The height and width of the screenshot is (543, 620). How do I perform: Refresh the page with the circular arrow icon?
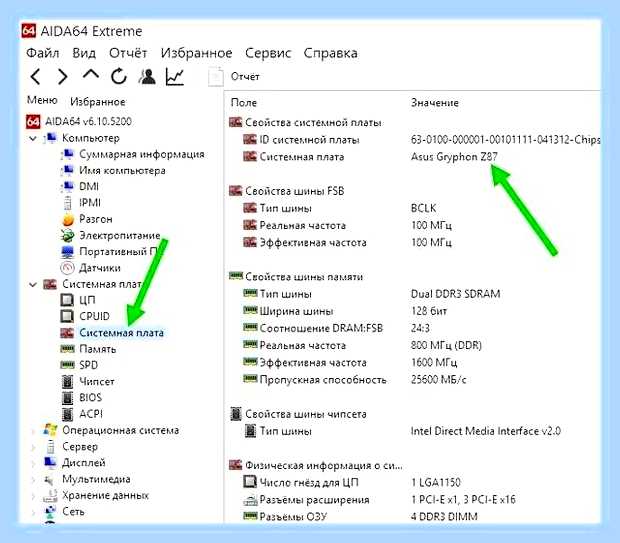(x=119, y=76)
